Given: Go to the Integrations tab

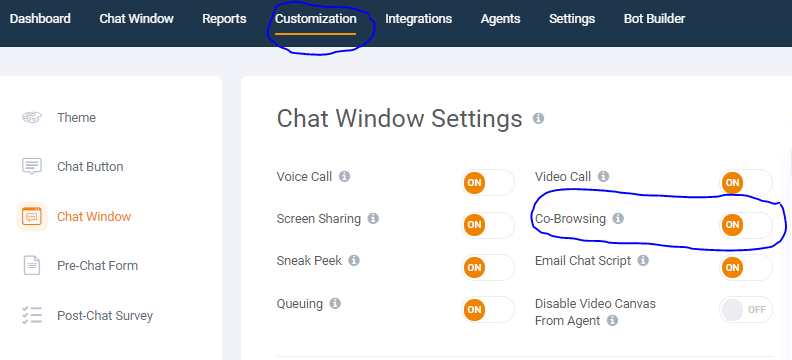Looking at the screenshot, I should [x=418, y=19].
